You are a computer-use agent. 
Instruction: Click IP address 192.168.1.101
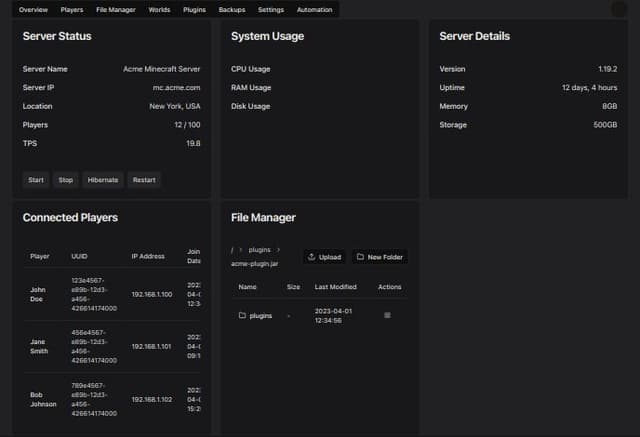[x=151, y=346]
